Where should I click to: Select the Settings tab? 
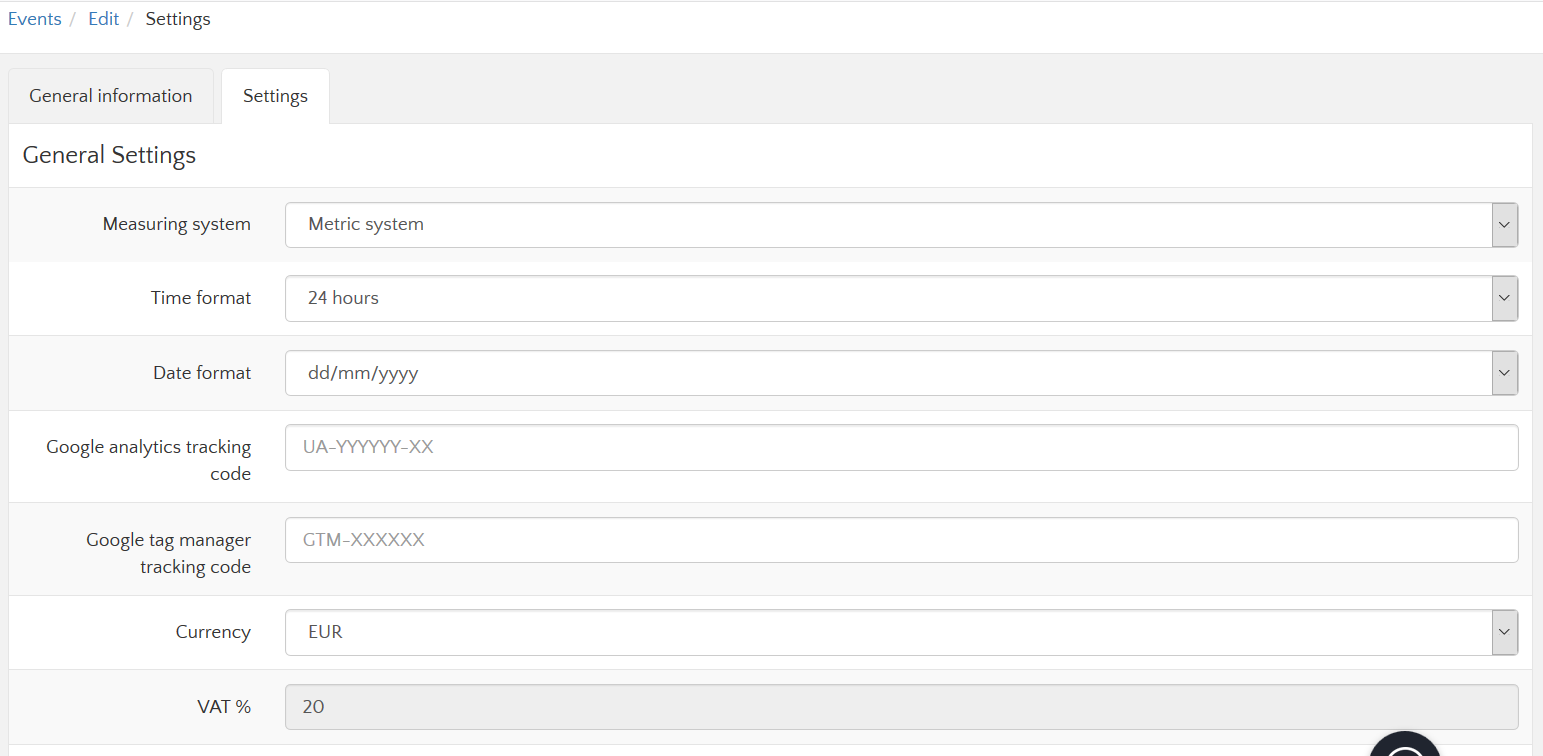point(275,96)
